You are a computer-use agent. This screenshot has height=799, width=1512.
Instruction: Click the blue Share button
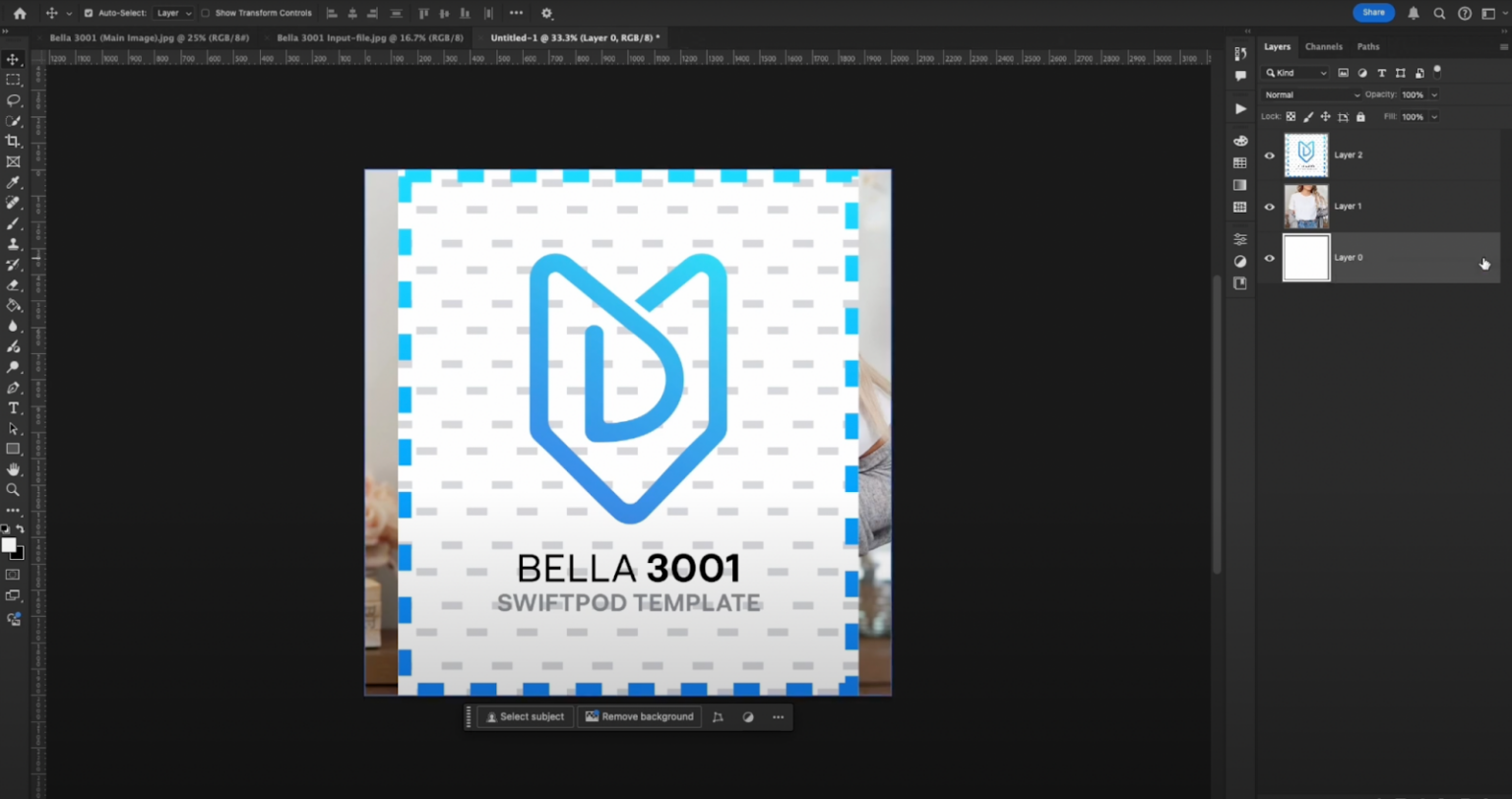click(1373, 12)
